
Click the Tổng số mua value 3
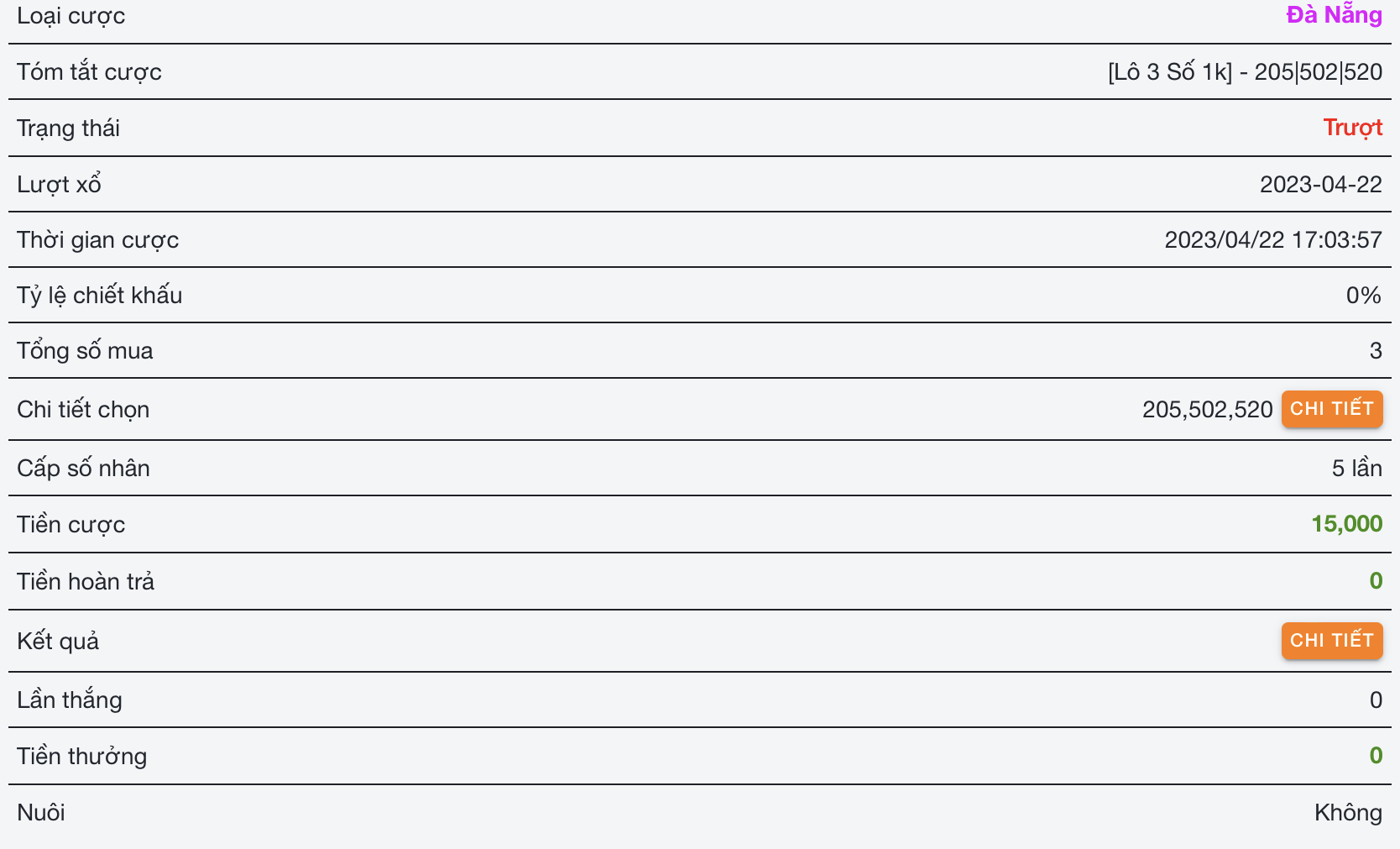(x=1375, y=351)
